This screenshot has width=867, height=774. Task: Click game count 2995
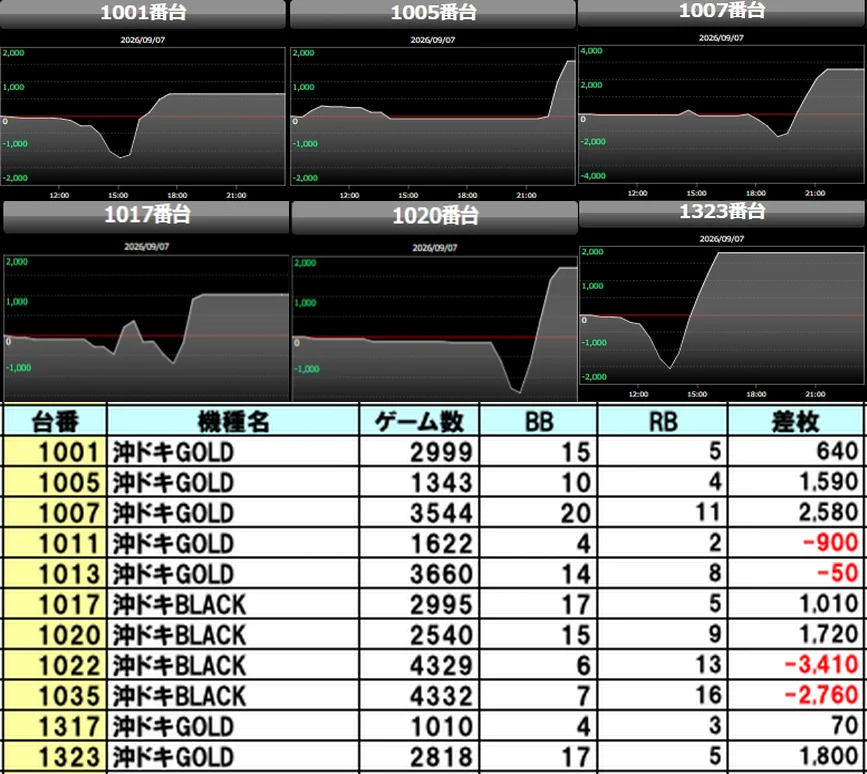(441, 604)
